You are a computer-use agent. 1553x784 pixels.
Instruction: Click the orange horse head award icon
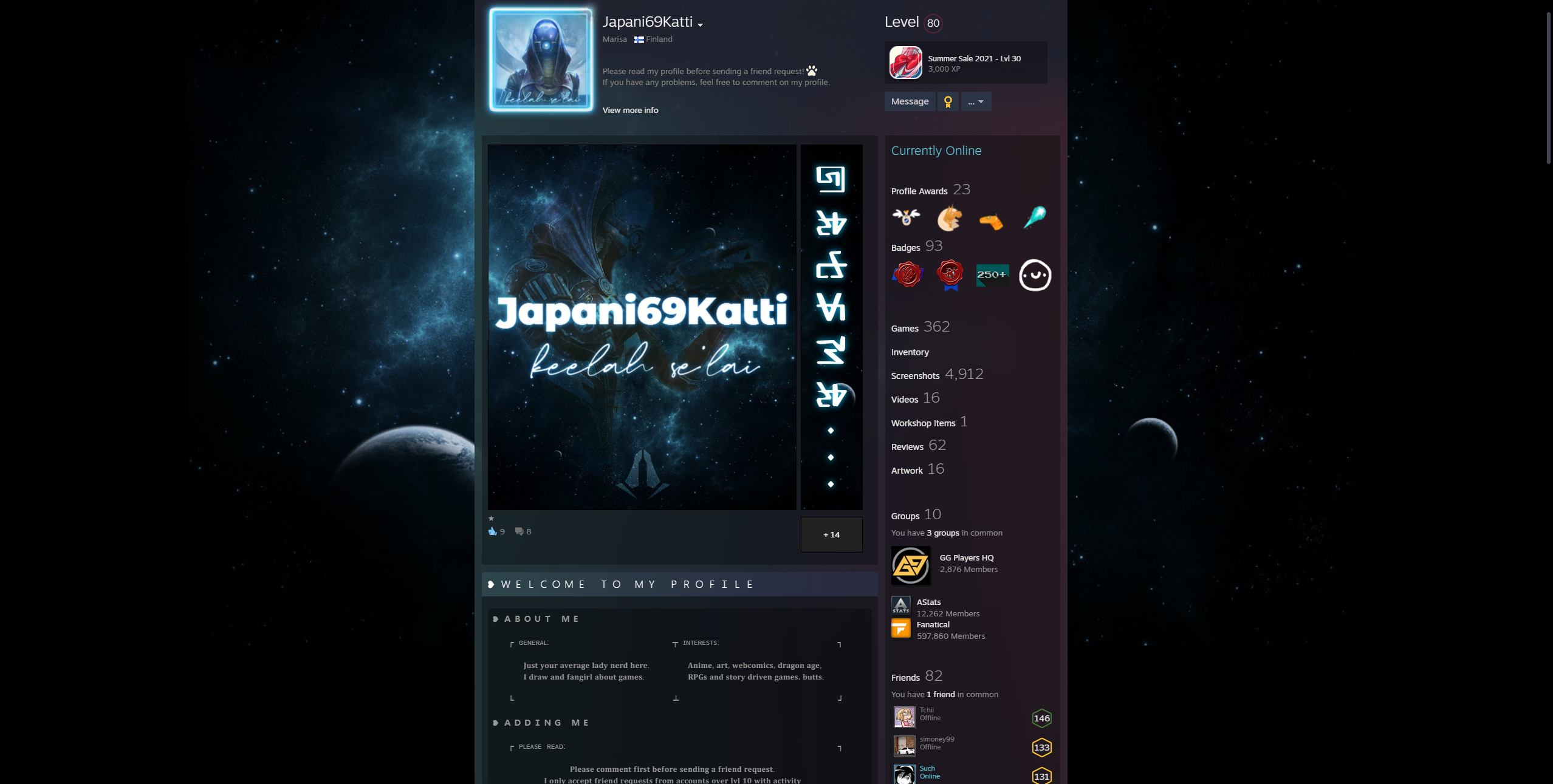pos(949,217)
